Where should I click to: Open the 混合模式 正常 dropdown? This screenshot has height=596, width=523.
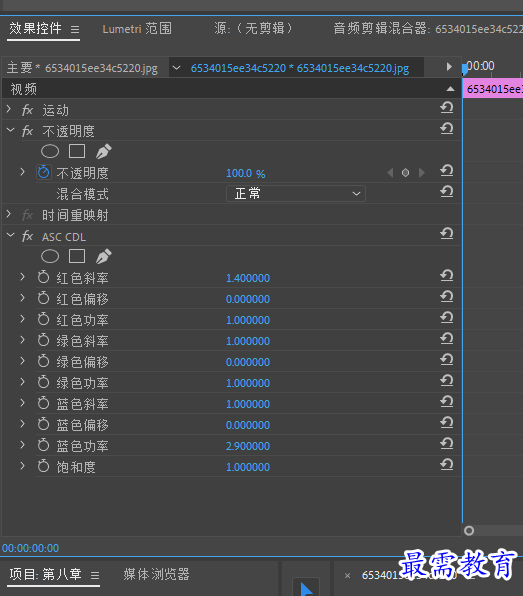click(x=296, y=193)
